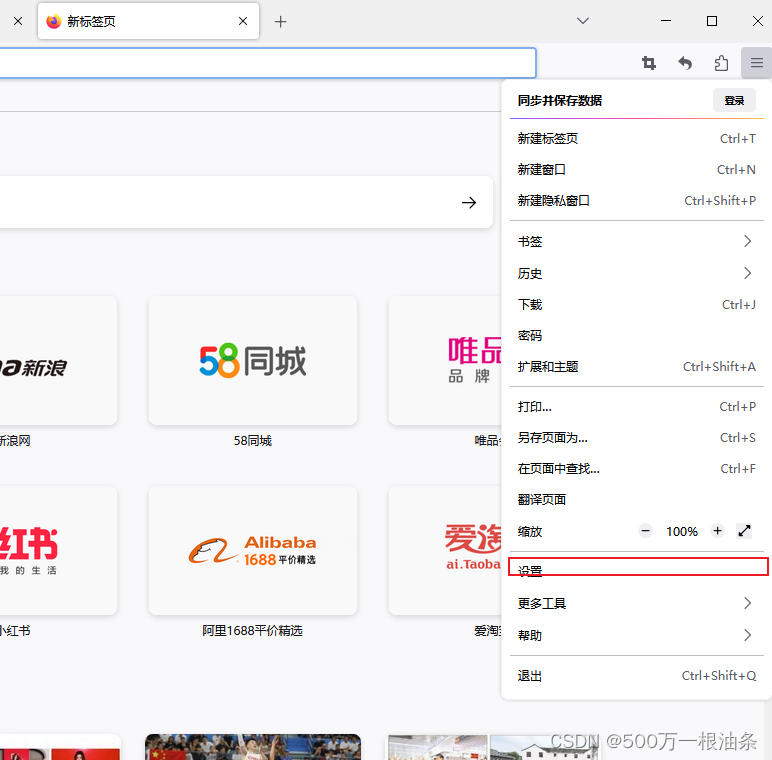Open a new tab with plus icon
Image resolution: width=772 pixels, height=760 pixels.
[x=281, y=22]
